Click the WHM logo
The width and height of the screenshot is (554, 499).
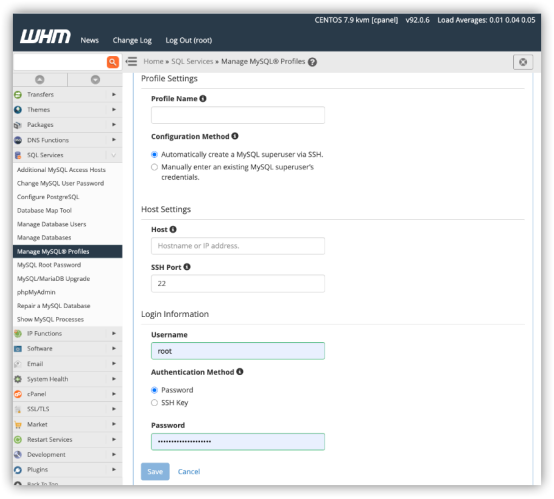click(x=45, y=36)
